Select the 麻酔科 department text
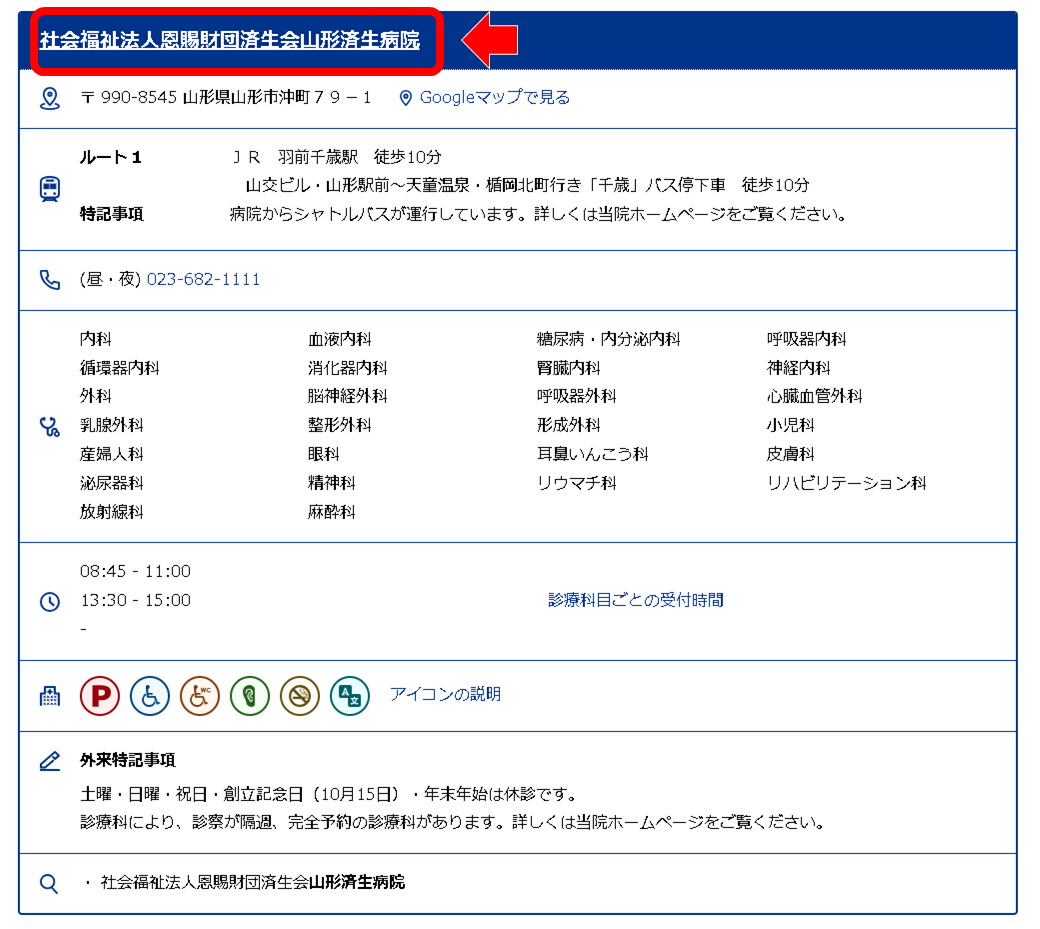The image size is (1040, 929). (332, 512)
